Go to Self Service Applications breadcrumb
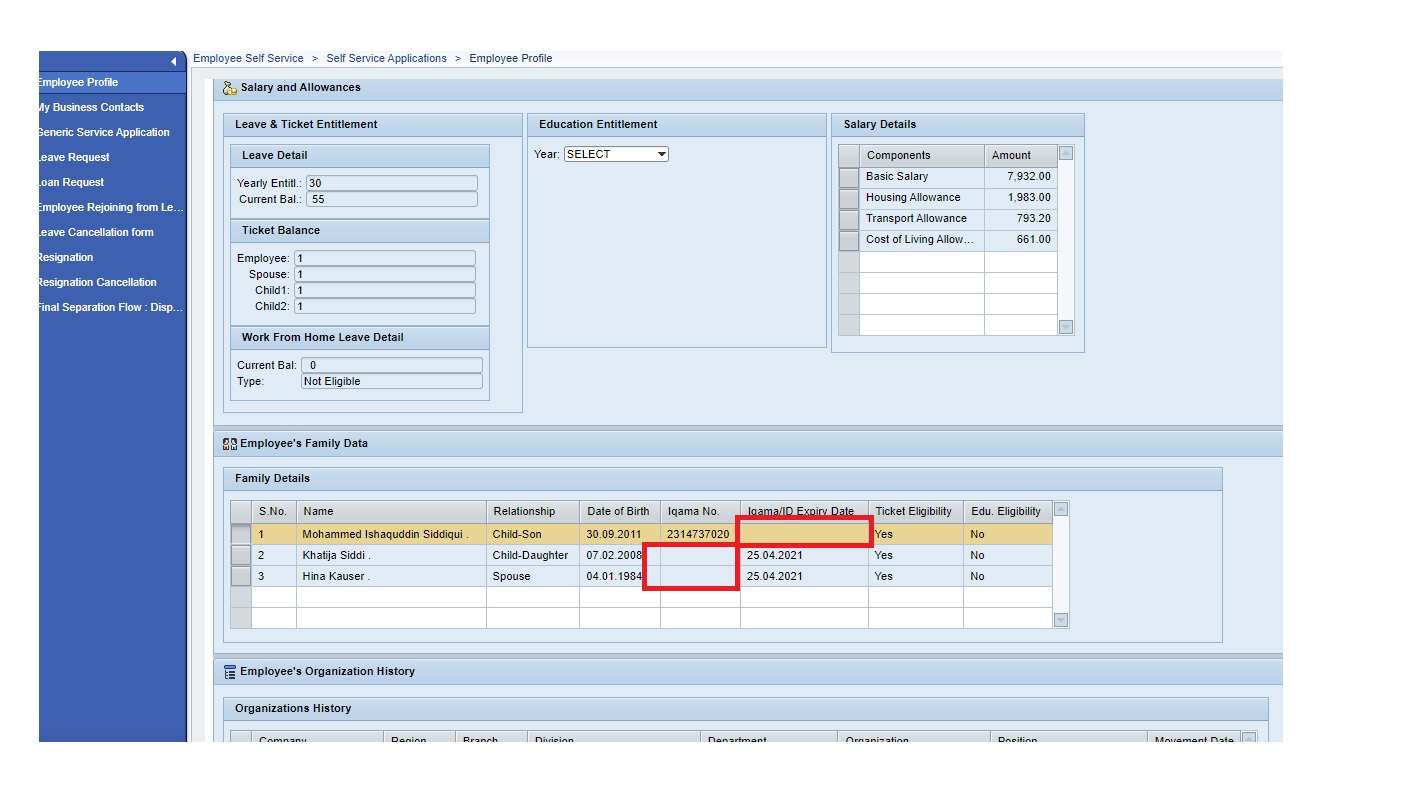Screen dimensions: 1424x807 tap(386, 58)
